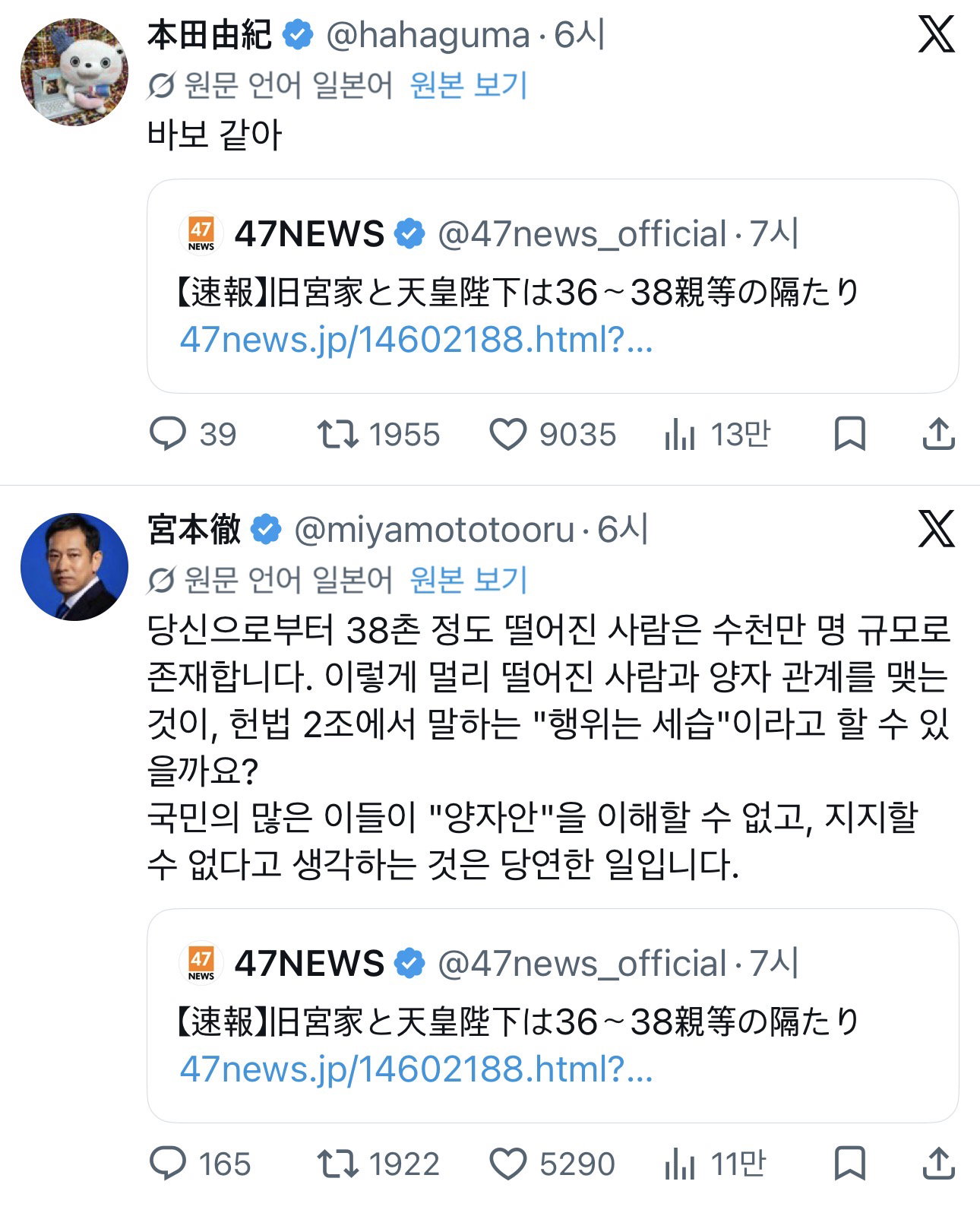This screenshot has width=980, height=1213.
Task: Share the 宮本徹 tweet
Action: 938,1164
